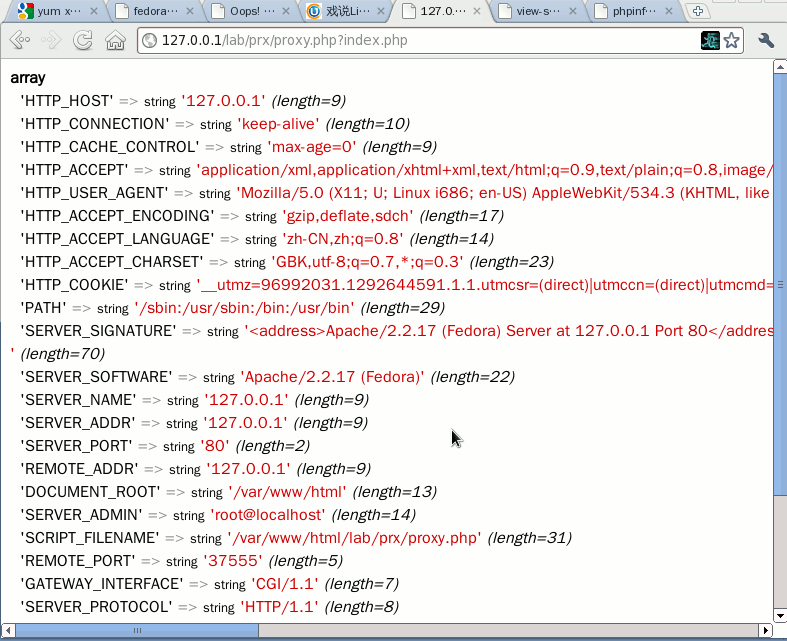Click the '(length=70)' text

tap(63, 354)
